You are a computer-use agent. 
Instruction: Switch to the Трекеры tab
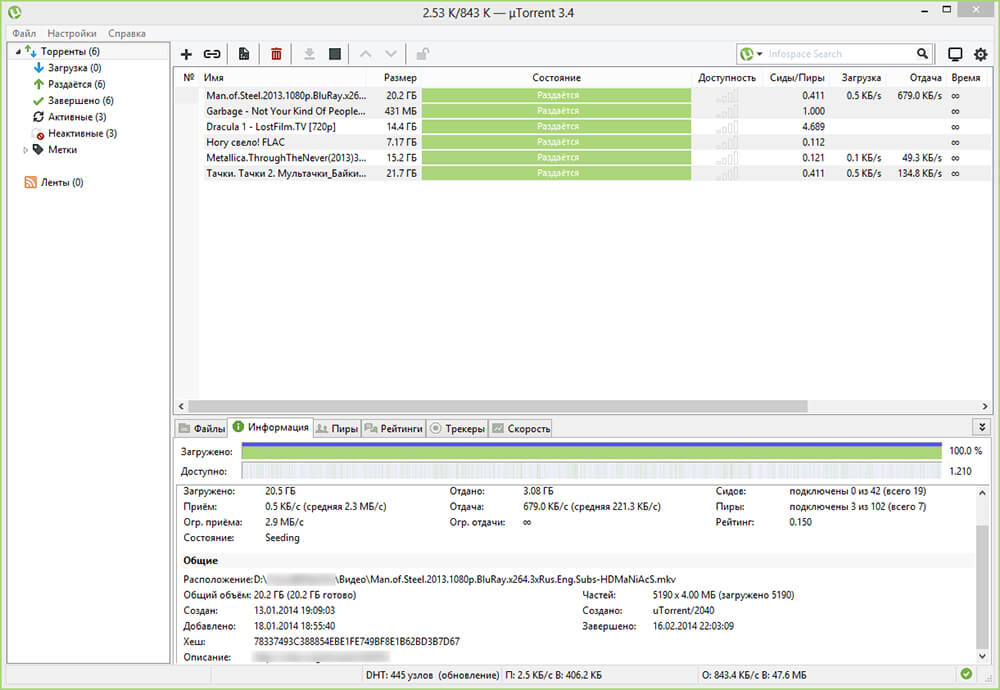click(458, 428)
